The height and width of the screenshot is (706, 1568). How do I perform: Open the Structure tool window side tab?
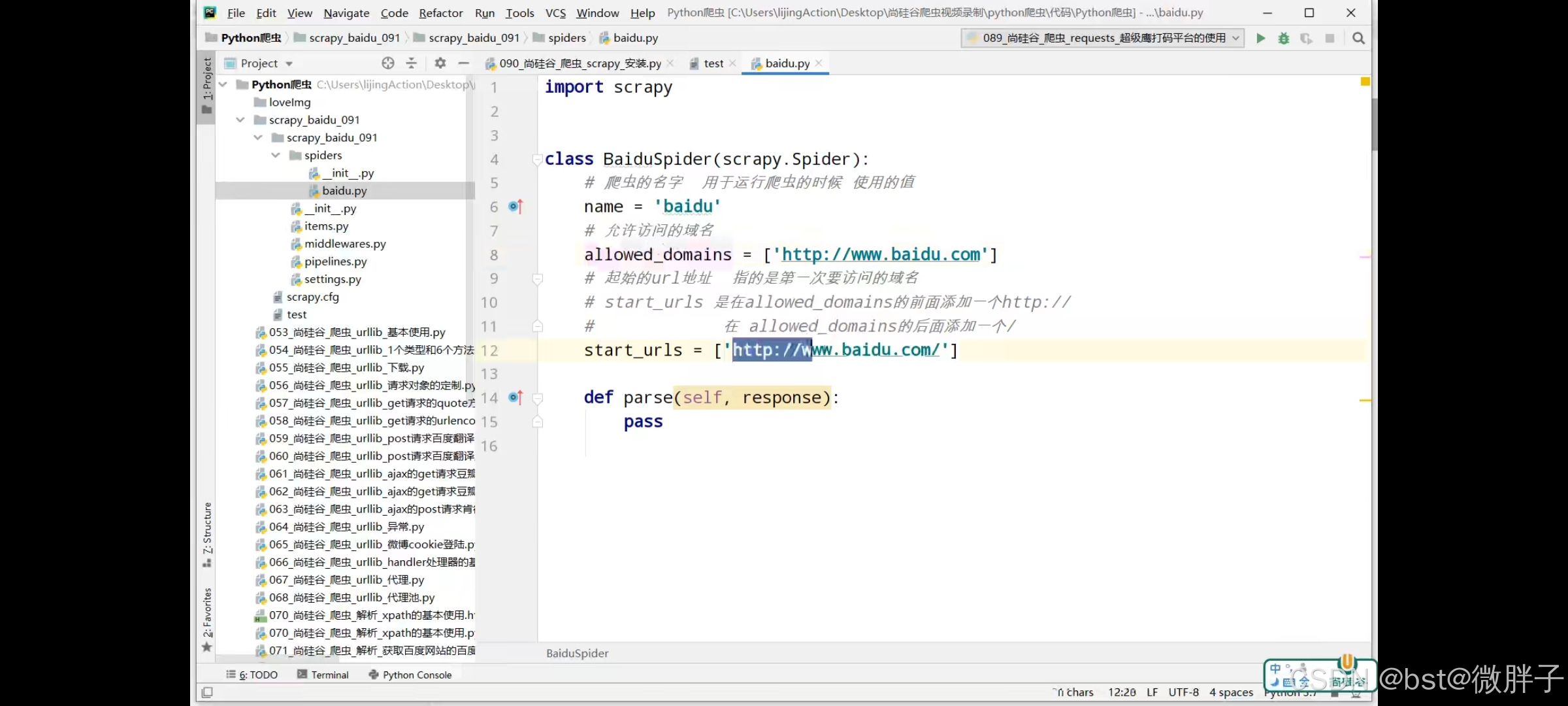[x=207, y=535]
